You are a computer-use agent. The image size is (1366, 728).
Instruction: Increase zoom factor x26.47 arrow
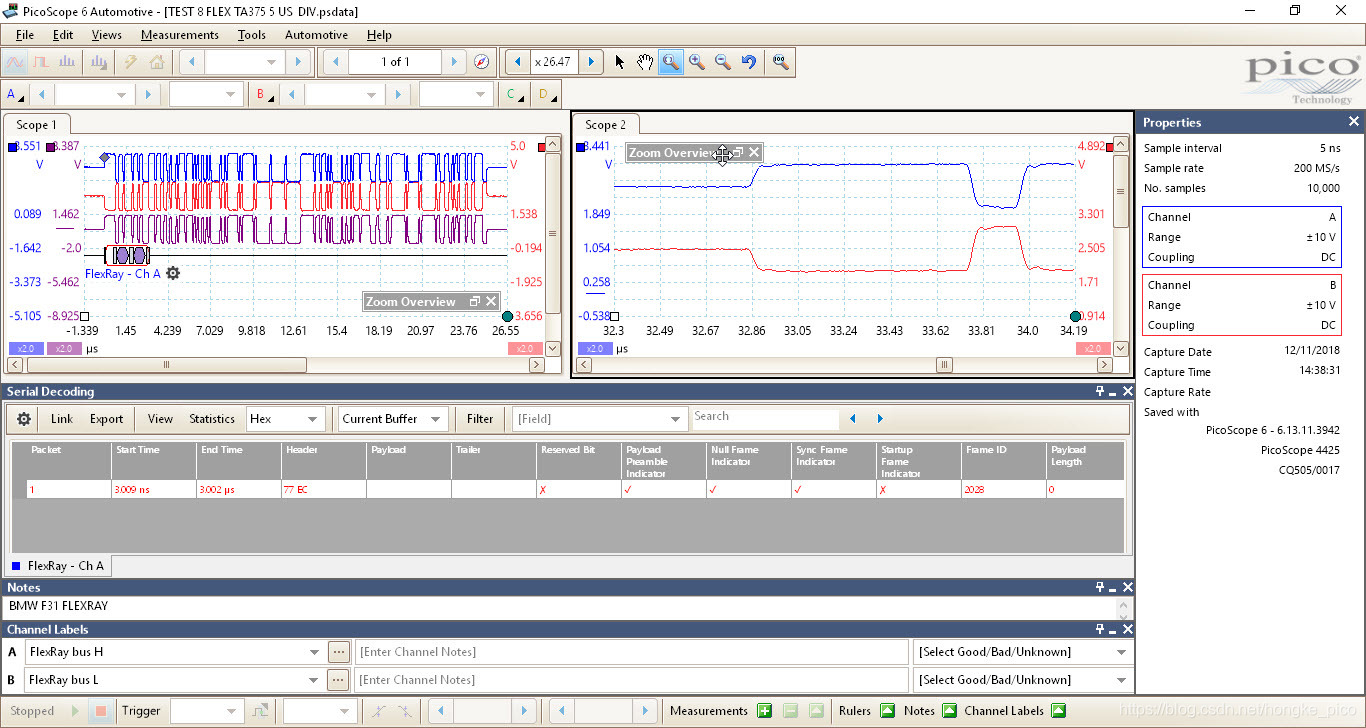point(591,62)
